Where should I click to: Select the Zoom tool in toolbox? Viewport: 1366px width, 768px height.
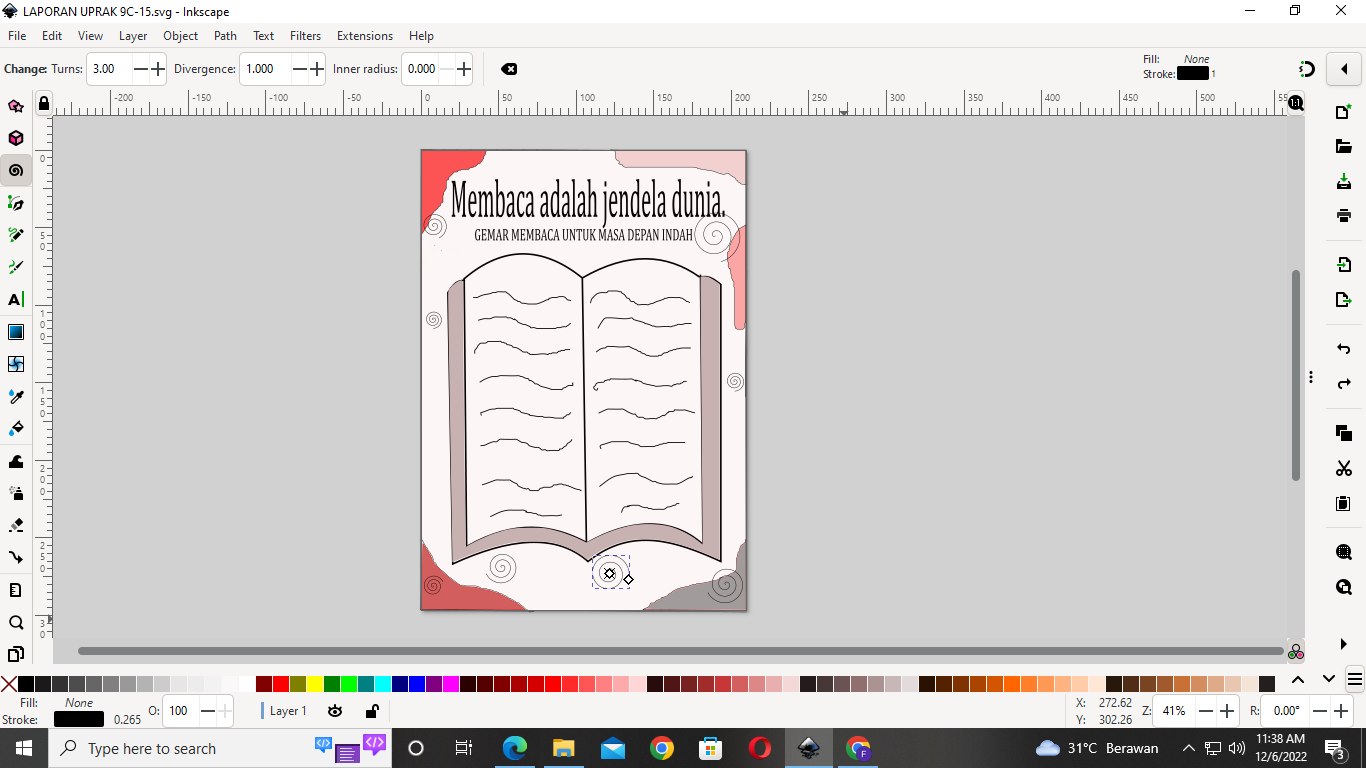tap(15, 622)
